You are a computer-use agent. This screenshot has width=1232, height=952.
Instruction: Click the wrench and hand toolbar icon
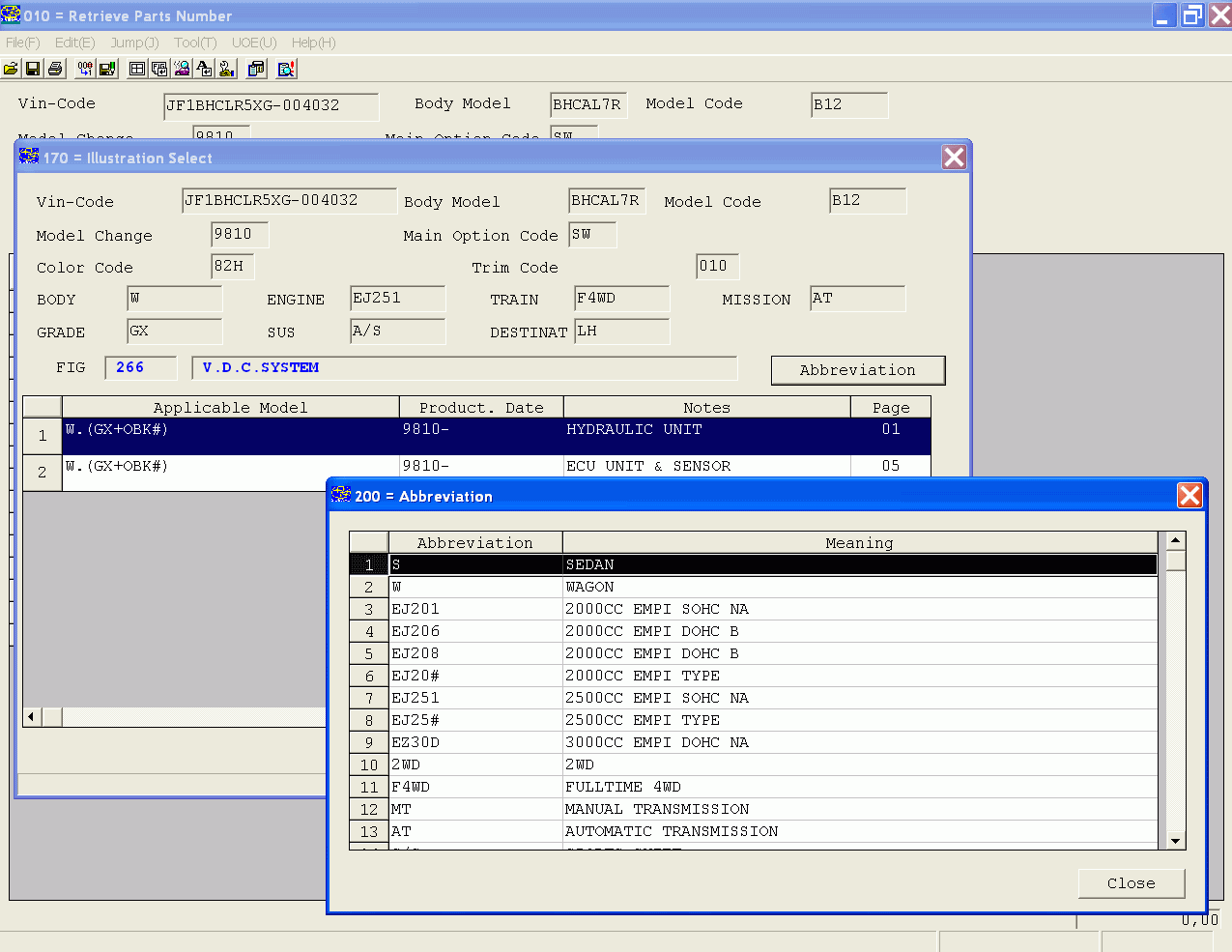point(226,69)
